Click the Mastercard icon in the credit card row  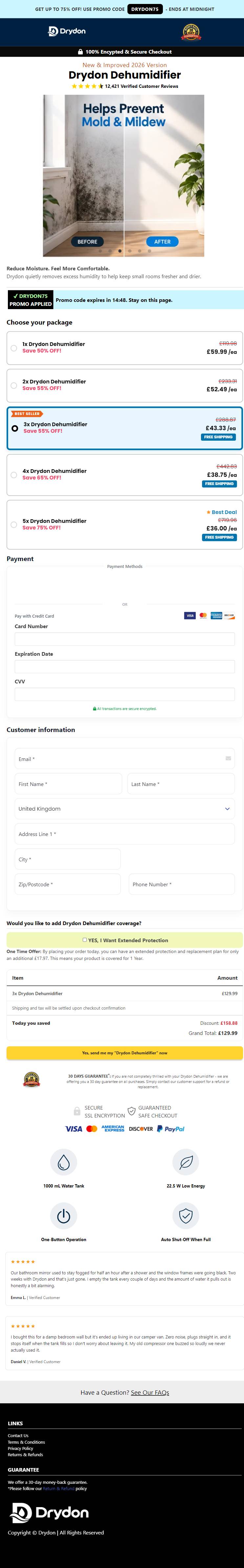click(203, 615)
